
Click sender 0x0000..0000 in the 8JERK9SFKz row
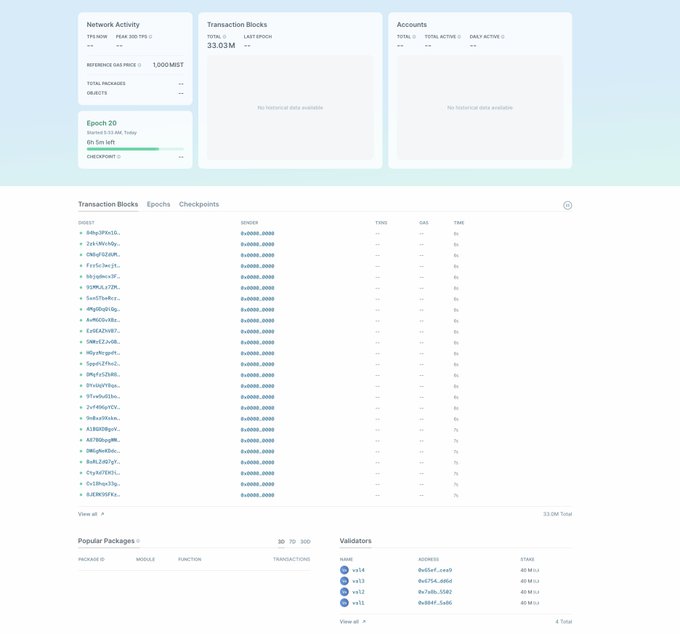tap(258, 495)
